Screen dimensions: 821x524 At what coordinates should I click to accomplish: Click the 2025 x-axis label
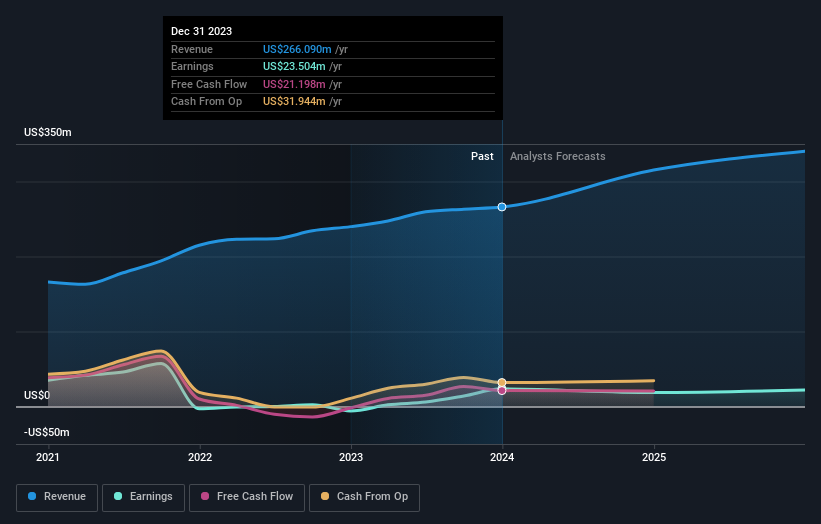tap(654, 457)
